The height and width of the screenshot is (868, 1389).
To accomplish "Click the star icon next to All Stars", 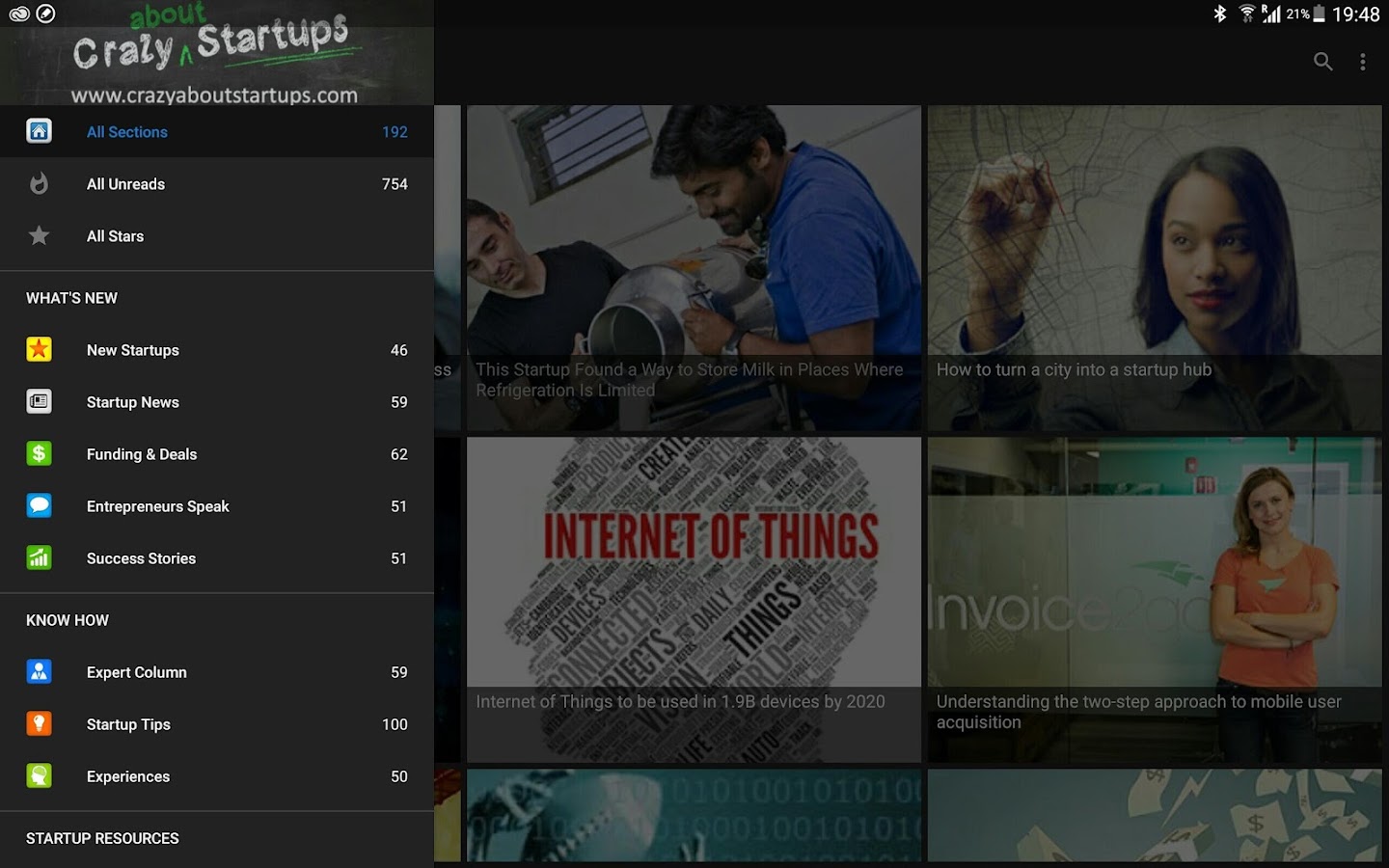I will tap(39, 235).
